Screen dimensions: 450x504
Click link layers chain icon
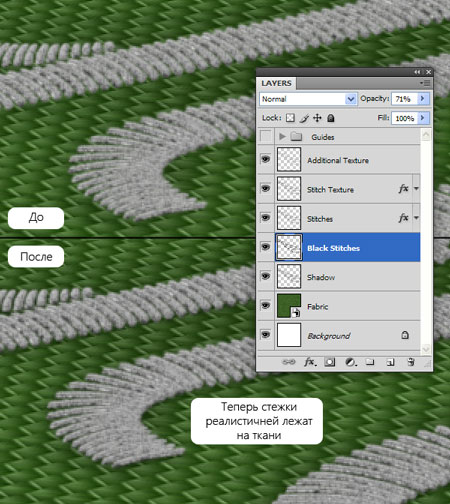coord(289,362)
